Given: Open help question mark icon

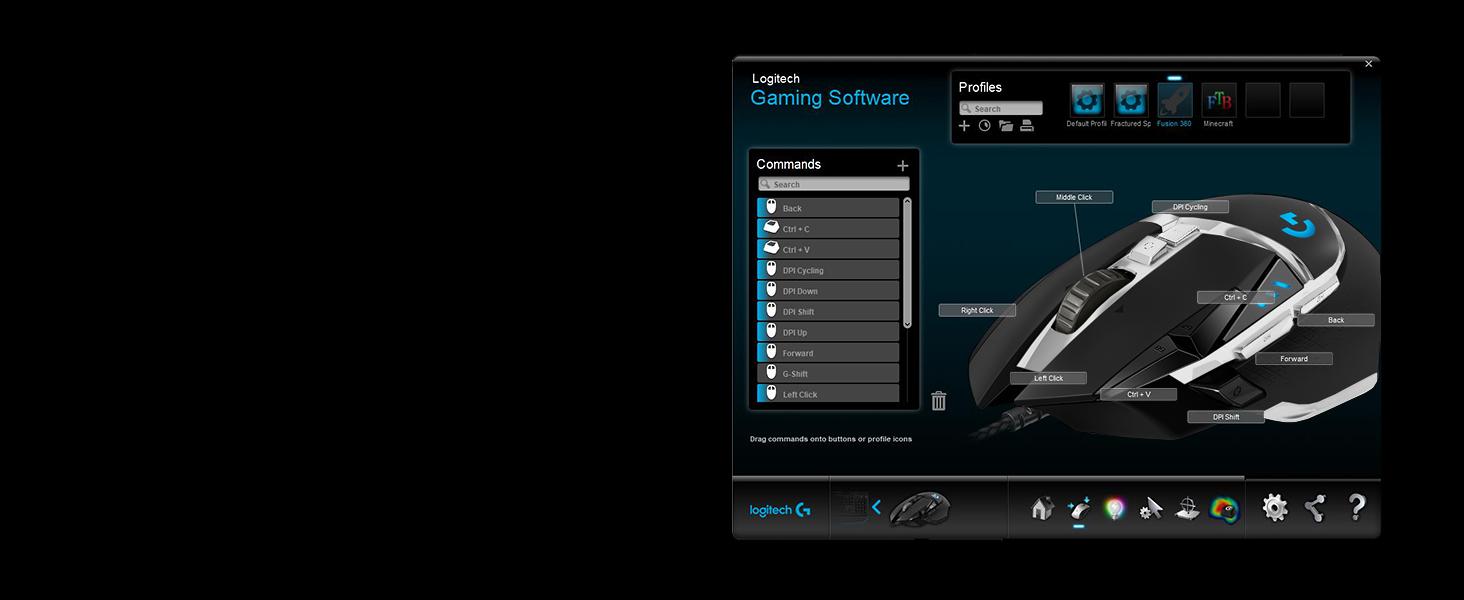Looking at the screenshot, I should pyautogui.click(x=1356, y=507).
